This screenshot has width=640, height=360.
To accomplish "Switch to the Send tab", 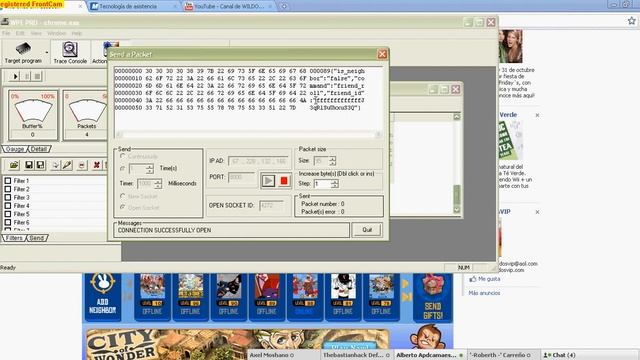I will tap(37, 238).
